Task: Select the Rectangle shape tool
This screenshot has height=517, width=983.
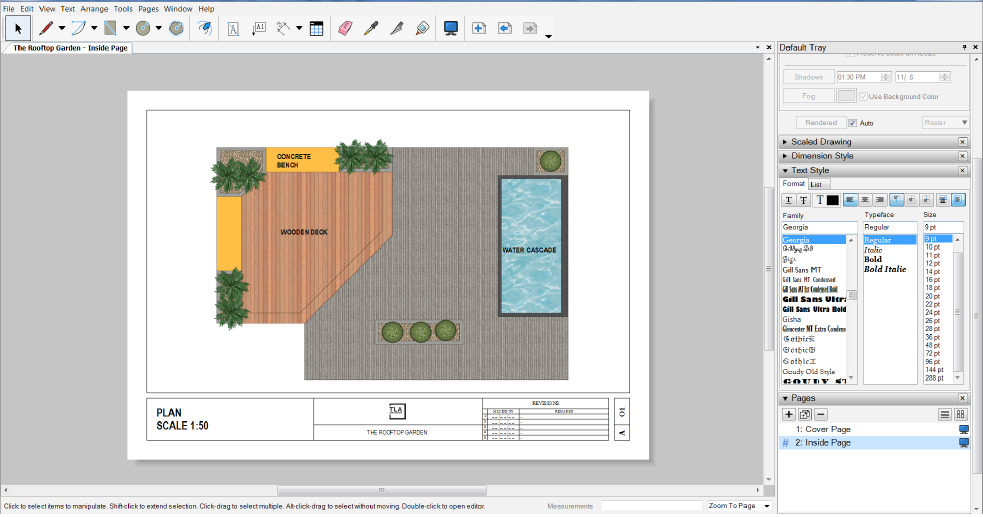Action: [110, 28]
